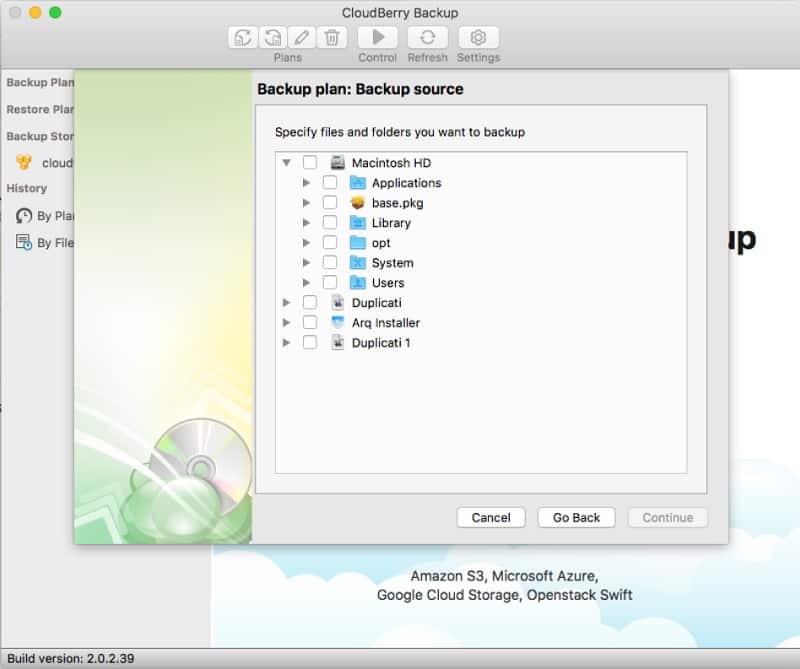Expand the Arq Installer volume
The image size is (800, 669).
[x=286, y=322]
